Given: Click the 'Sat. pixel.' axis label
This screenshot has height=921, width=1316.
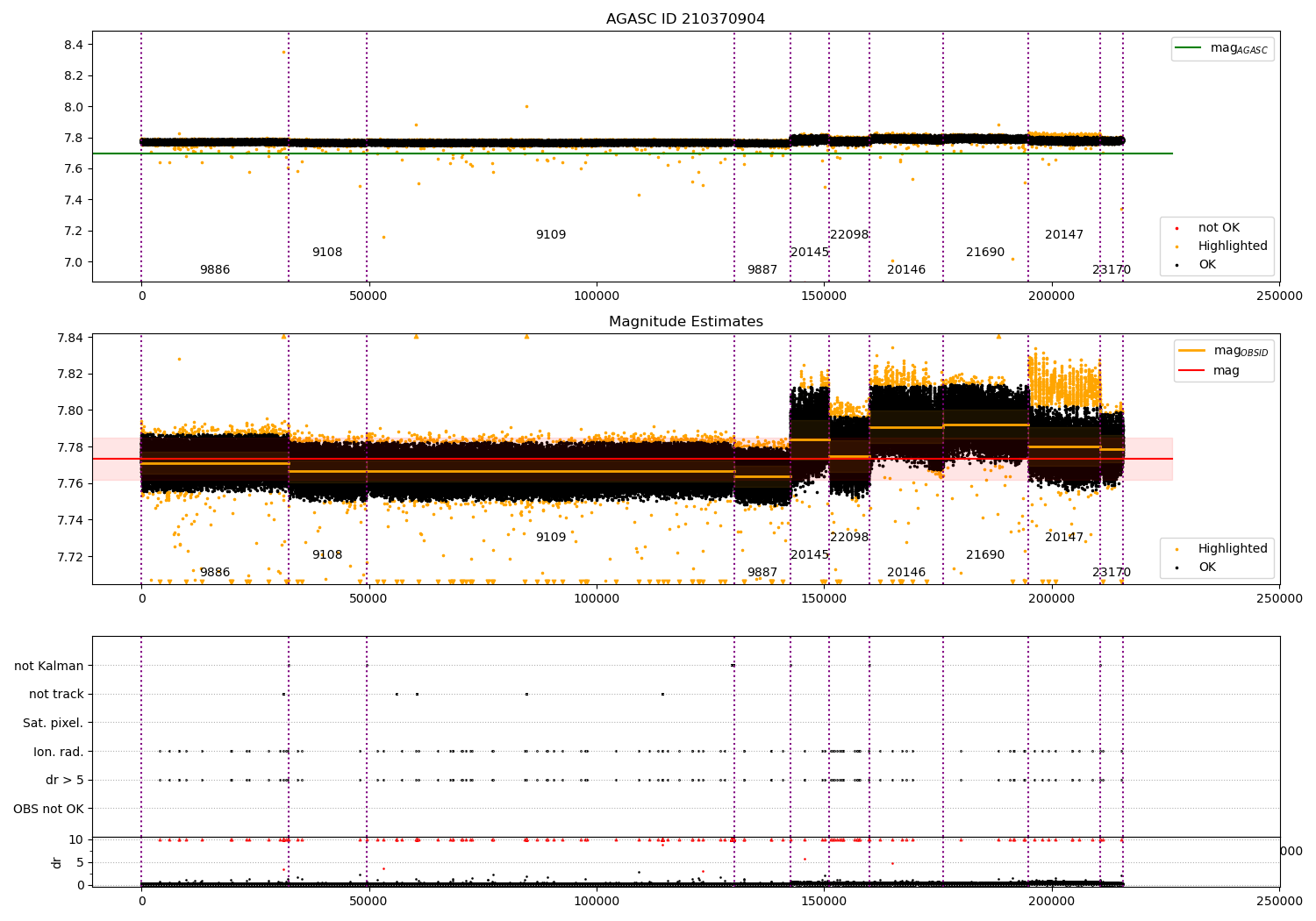Looking at the screenshot, I should coord(54,724).
